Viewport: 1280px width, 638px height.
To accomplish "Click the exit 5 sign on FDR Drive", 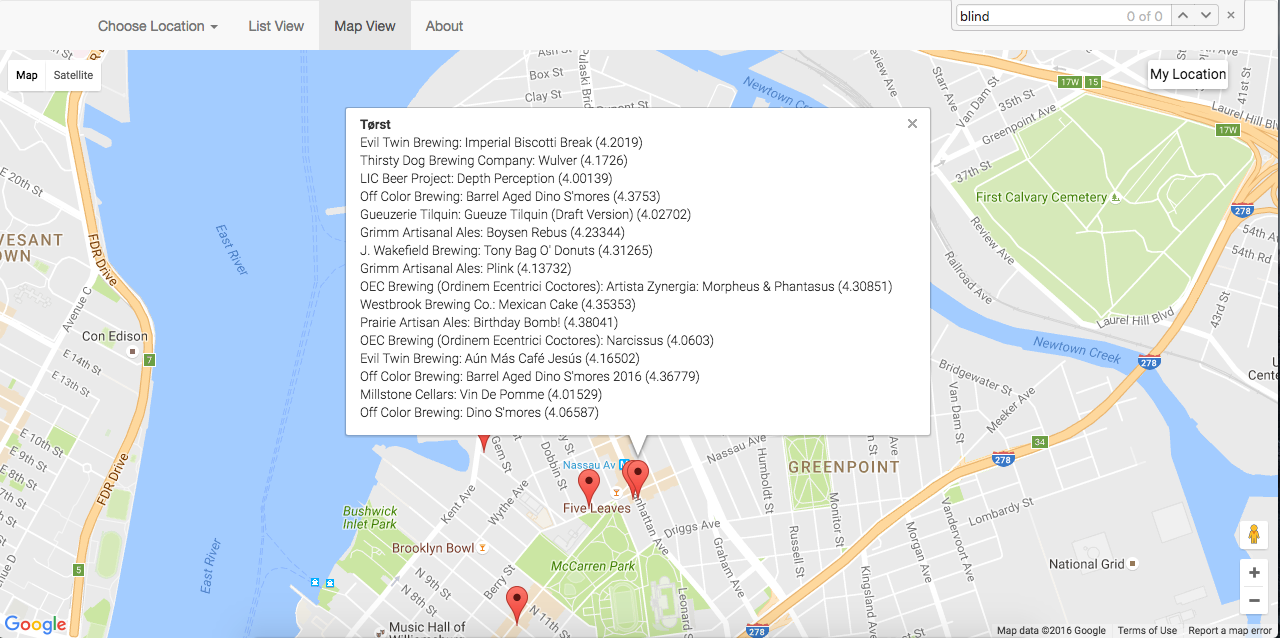I will coord(78,570).
